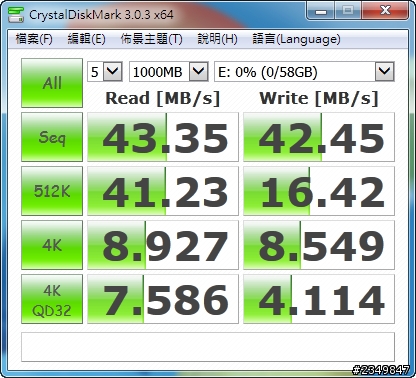Click the 4K write result 8.549
Image resolution: width=416 pixels, height=378 pixels.
point(319,245)
